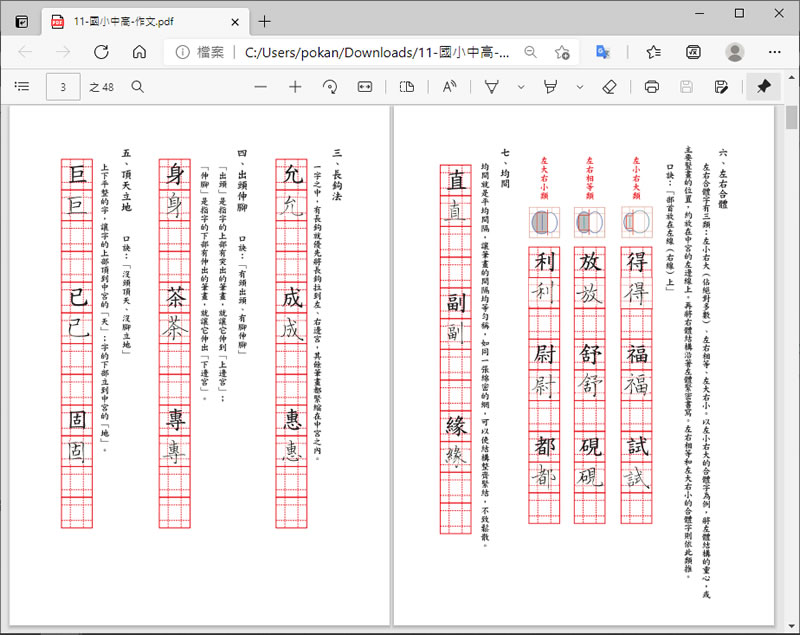
Task: Refresh the current page
Action: [x=101, y=52]
